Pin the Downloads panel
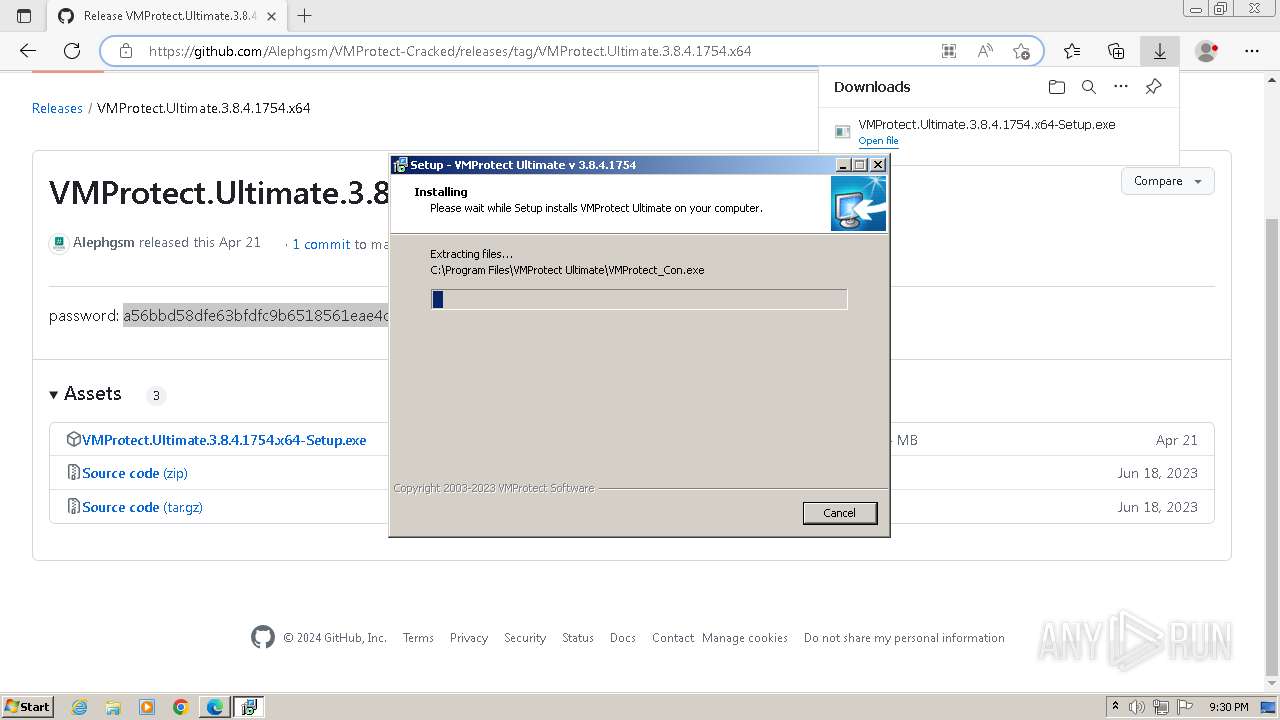Image resolution: width=1280 pixels, height=720 pixels. coord(1153,87)
